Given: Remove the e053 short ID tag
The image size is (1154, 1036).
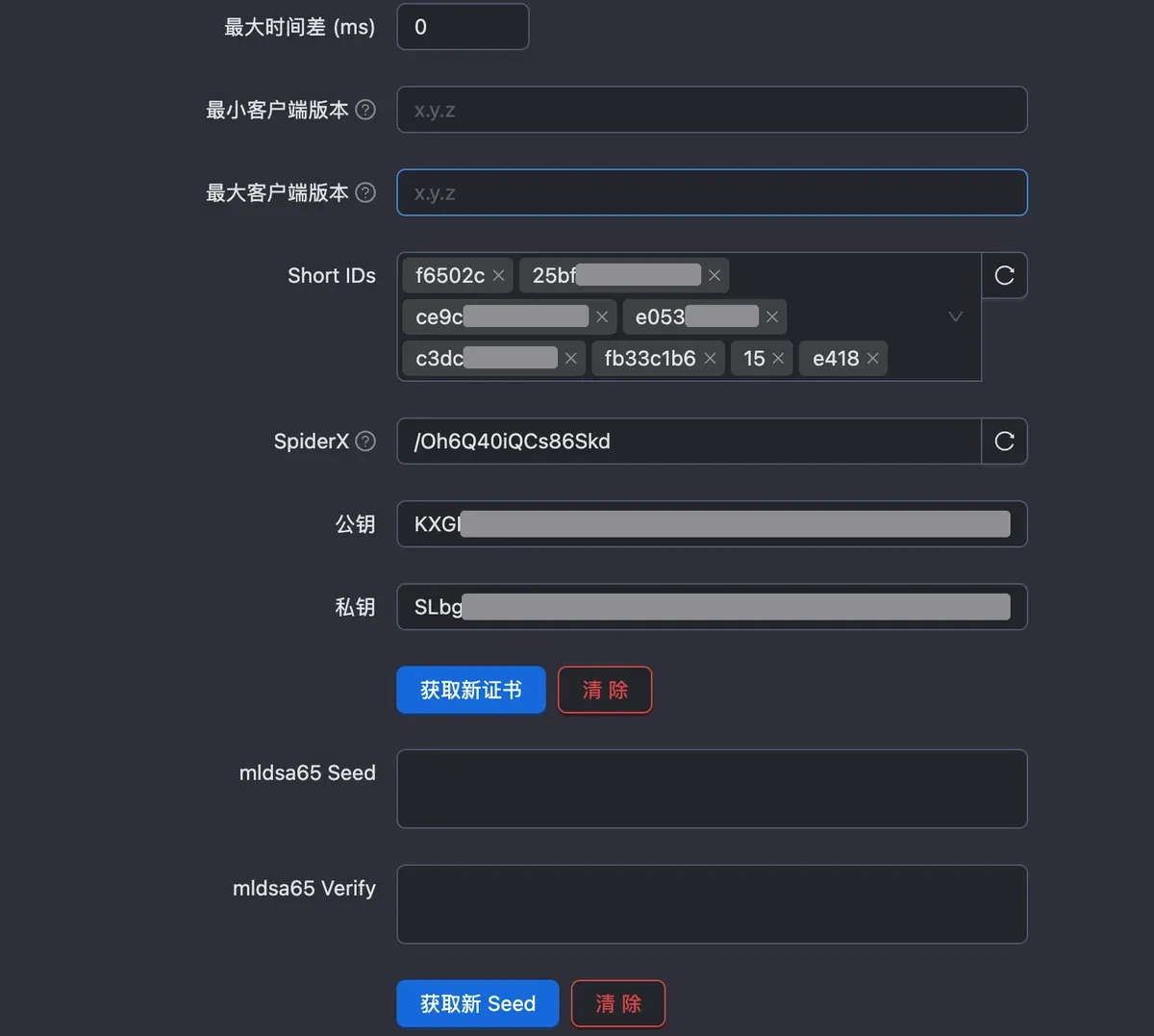Looking at the screenshot, I should coord(772,317).
